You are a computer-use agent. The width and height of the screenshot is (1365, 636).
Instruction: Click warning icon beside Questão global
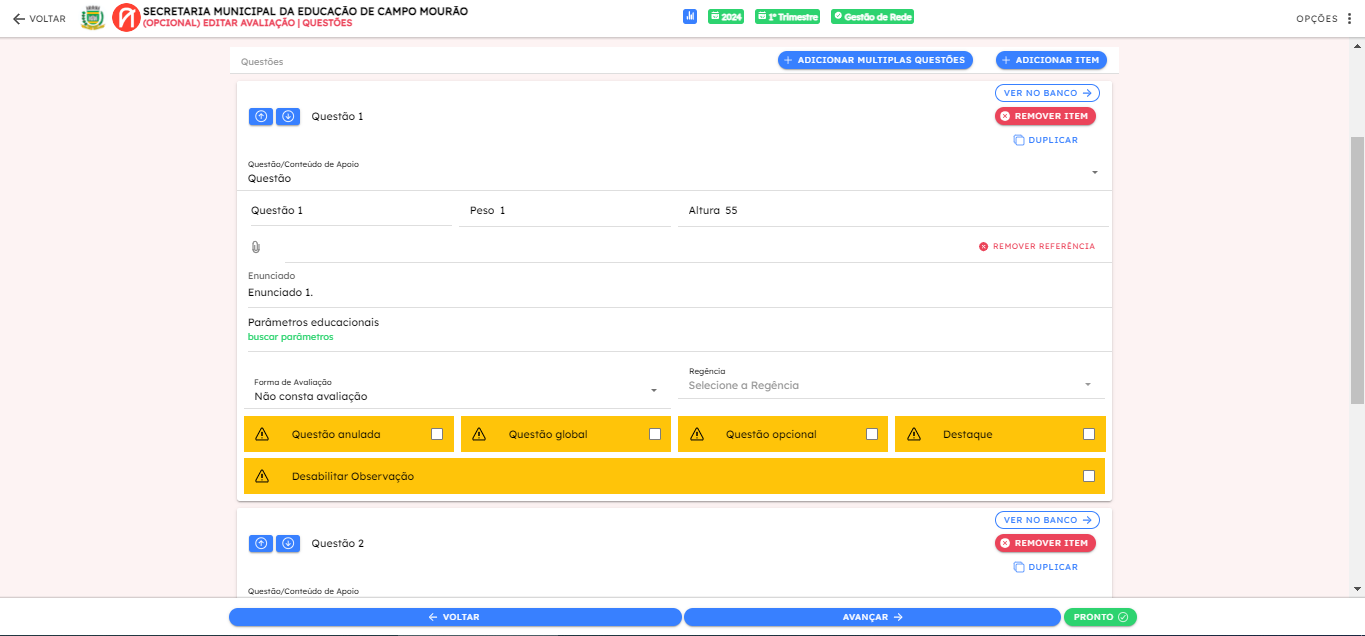479,434
